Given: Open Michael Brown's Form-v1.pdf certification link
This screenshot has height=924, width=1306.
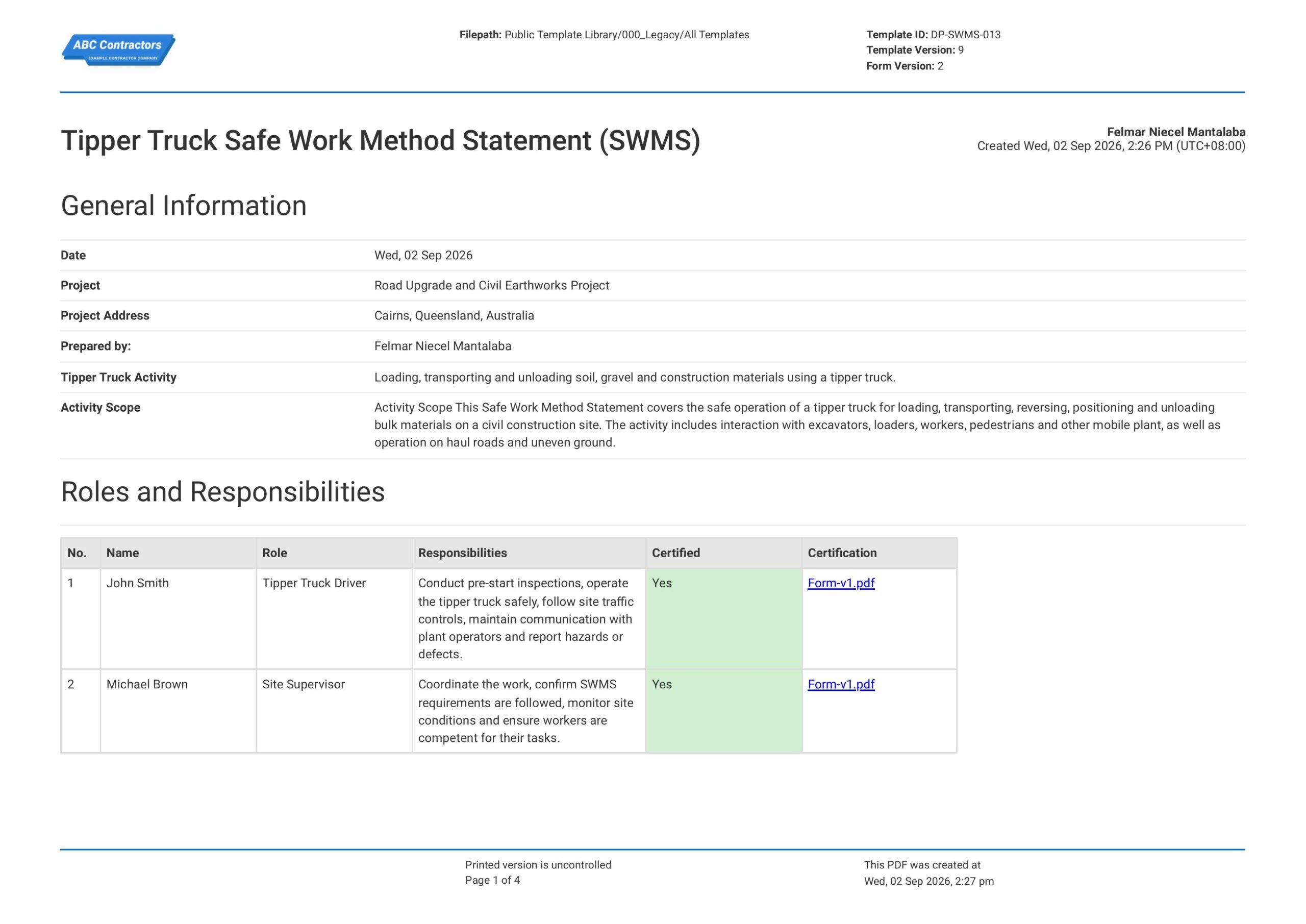Looking at the screenshot, I should 841,685.
